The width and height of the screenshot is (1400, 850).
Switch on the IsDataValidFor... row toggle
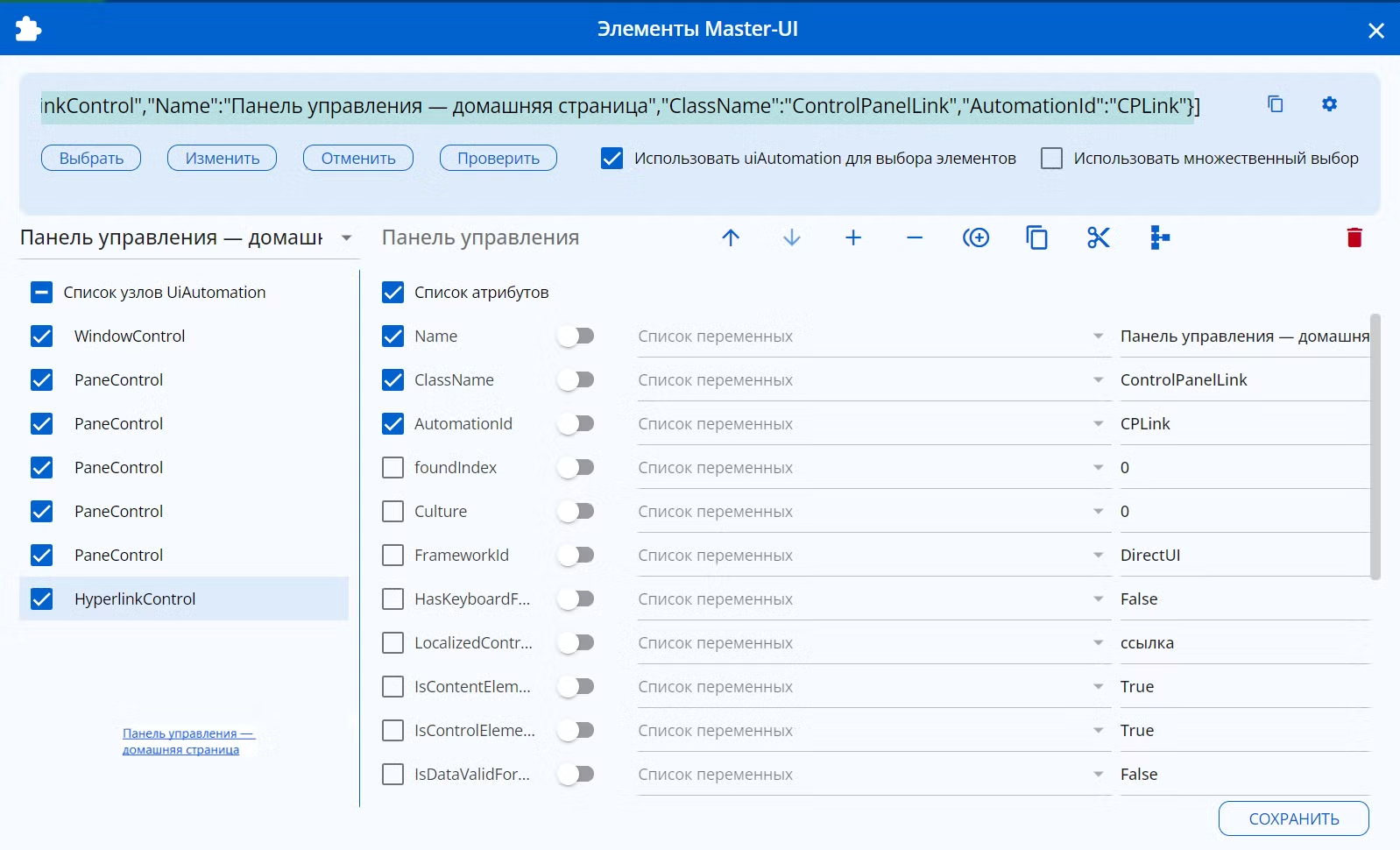pos(576,775)
